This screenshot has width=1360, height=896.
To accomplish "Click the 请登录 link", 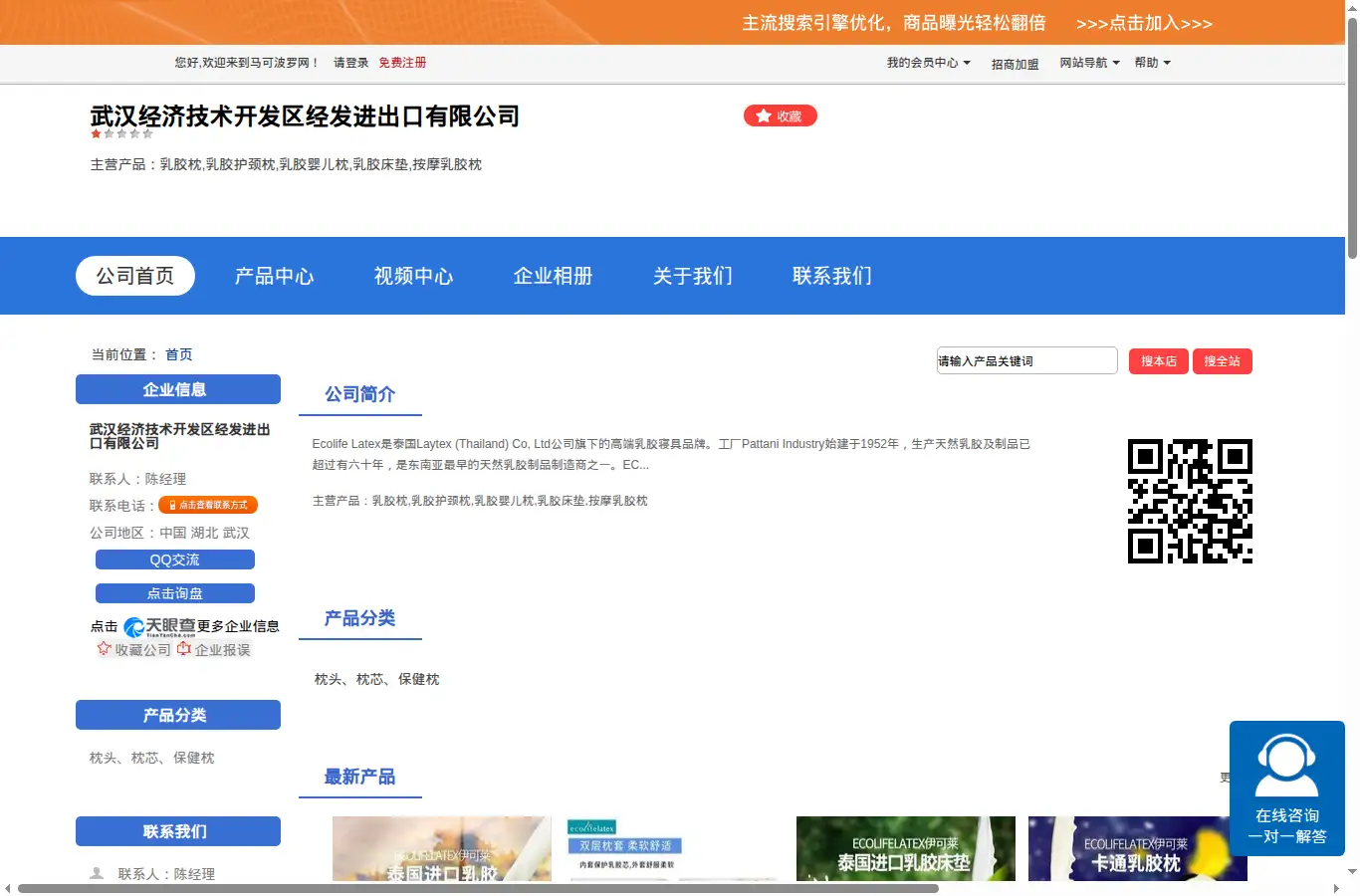I will tap(350, 63).
